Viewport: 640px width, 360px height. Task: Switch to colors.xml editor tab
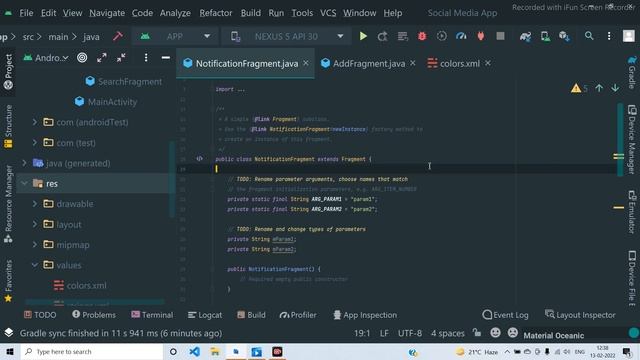click(x=460, y=64)
